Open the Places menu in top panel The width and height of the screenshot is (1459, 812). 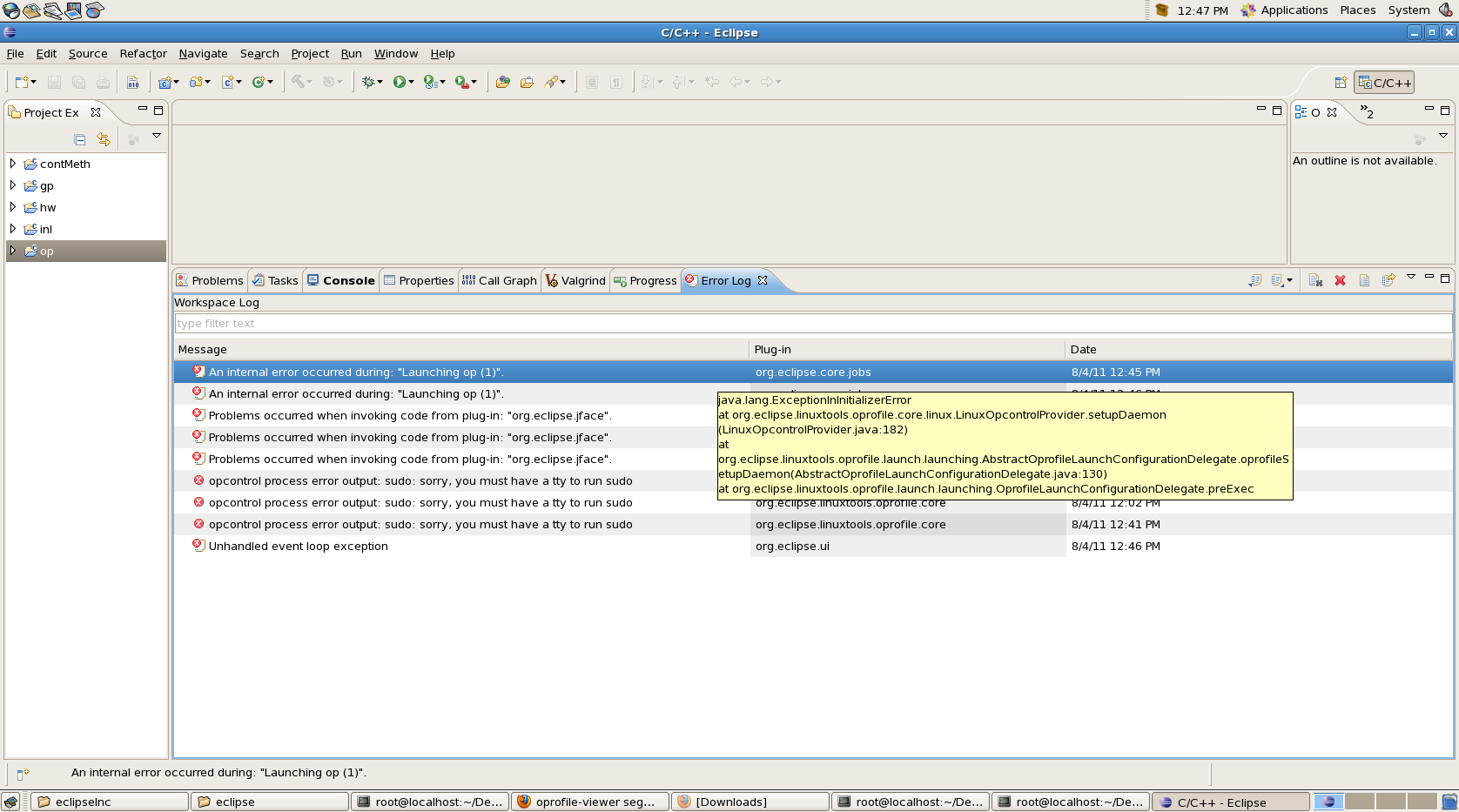(x=1357, y=10)
